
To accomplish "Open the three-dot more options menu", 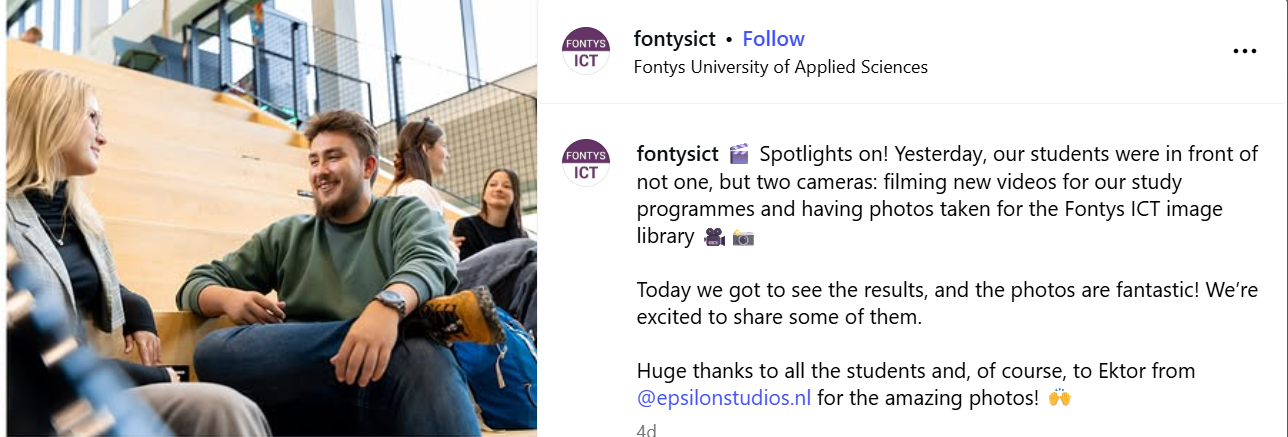I will point(1244,52).
